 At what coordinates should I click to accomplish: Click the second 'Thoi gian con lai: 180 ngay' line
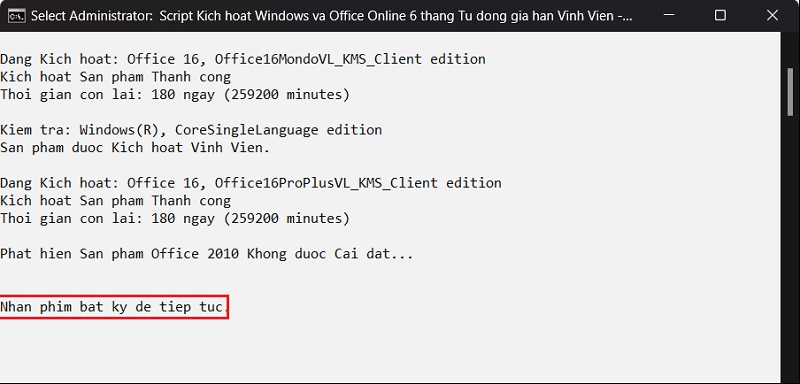[175, 219]
